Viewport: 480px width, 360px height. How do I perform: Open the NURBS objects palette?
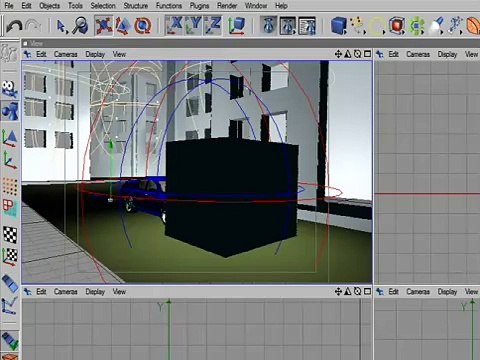click(377, 26)
